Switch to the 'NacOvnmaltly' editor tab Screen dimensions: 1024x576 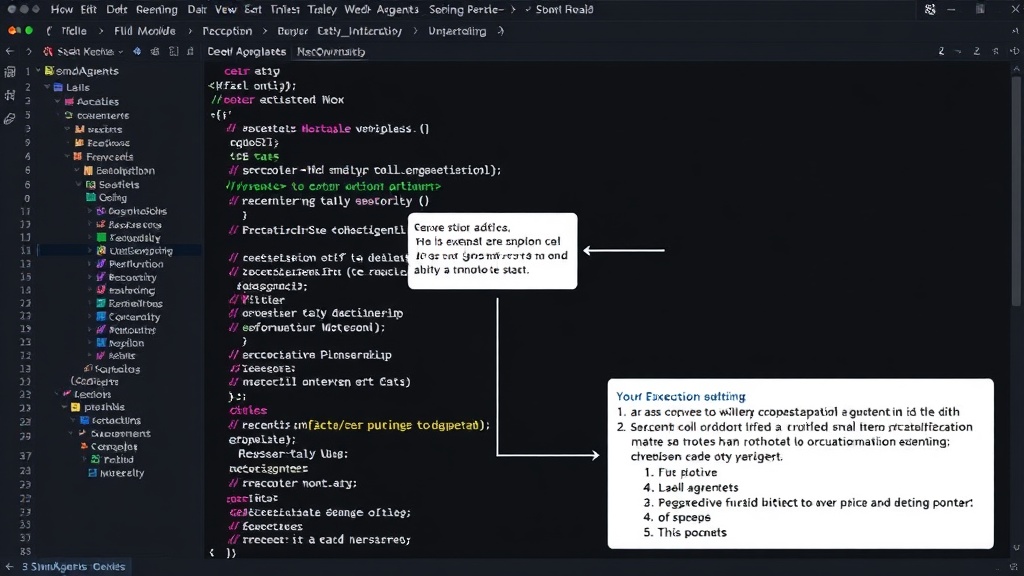coord(331,52)
